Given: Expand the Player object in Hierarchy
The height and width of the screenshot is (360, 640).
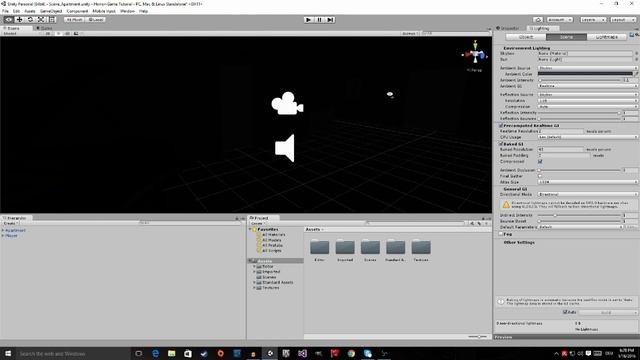Looking at the screenshot, I should tap(3, 236).
